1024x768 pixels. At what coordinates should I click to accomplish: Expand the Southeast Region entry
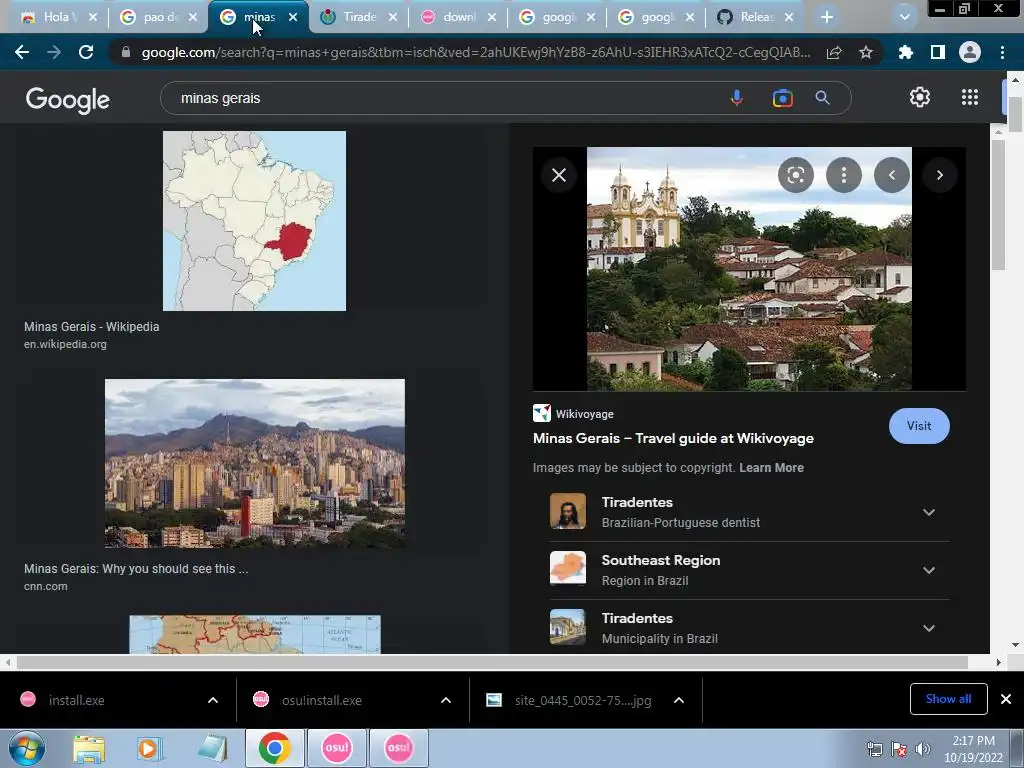[929, 570]
